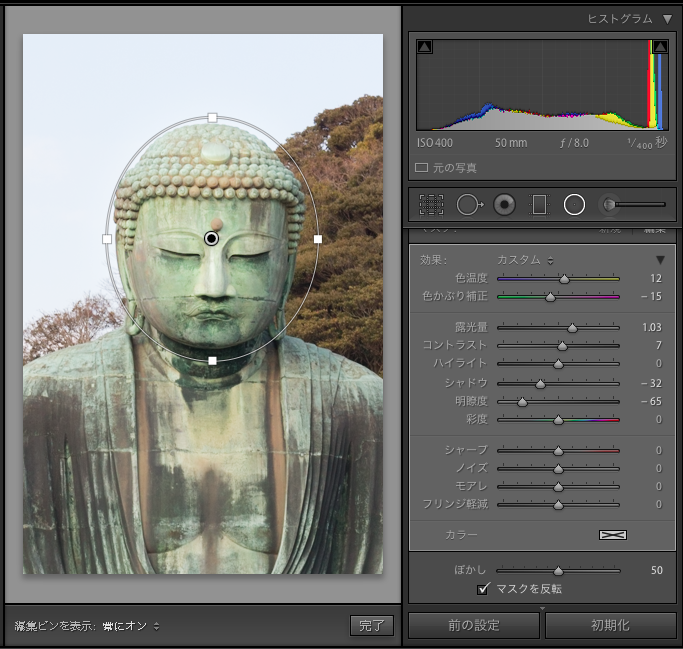Click the 前の設定 button
The width and height of the screenshot is (683, 649).
coord(473,625)
